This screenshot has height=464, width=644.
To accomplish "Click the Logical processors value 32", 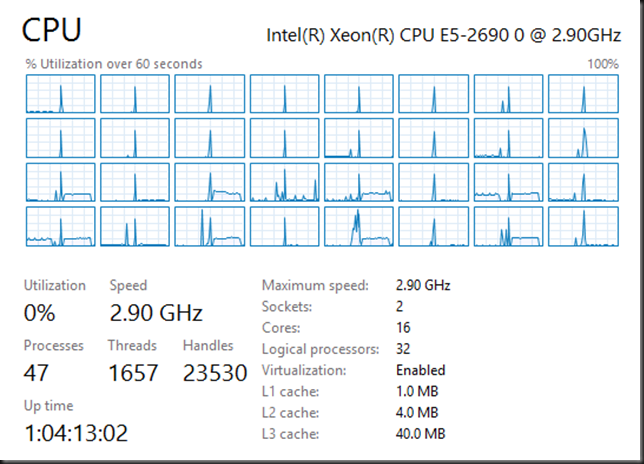I will coord(403,349).
